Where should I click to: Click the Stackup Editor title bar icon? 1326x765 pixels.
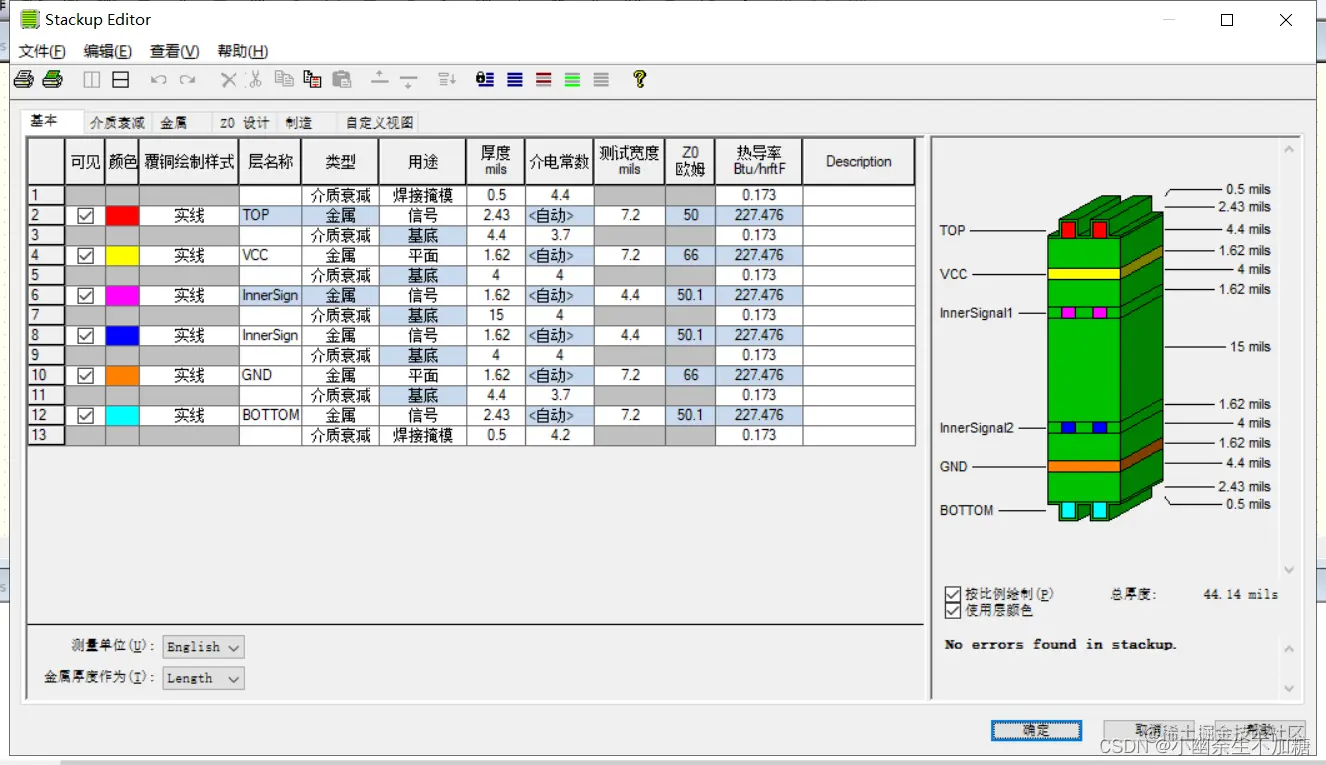(30, 19)
